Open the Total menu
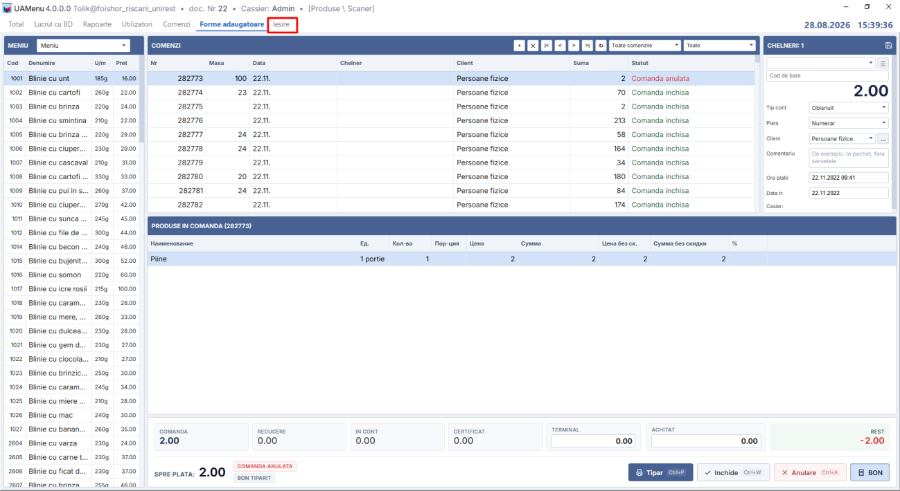 pos(16,24)
